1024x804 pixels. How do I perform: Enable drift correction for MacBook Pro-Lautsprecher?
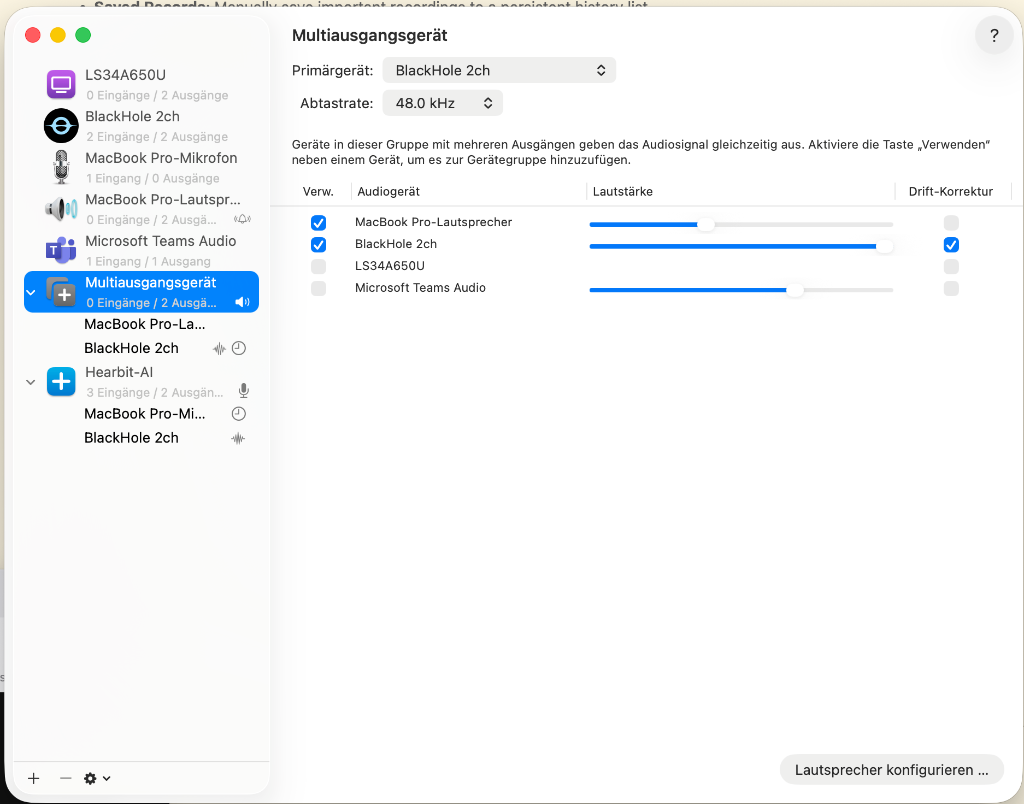(951, 223)
